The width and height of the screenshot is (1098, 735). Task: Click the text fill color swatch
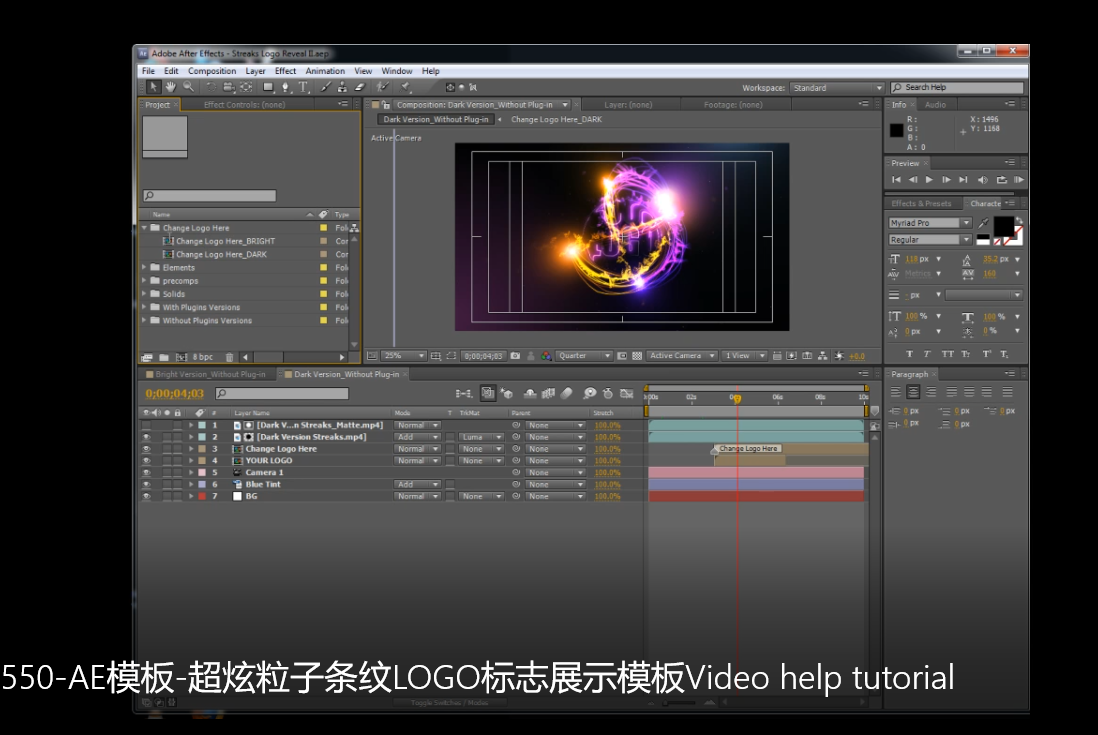pos(1003,226)
